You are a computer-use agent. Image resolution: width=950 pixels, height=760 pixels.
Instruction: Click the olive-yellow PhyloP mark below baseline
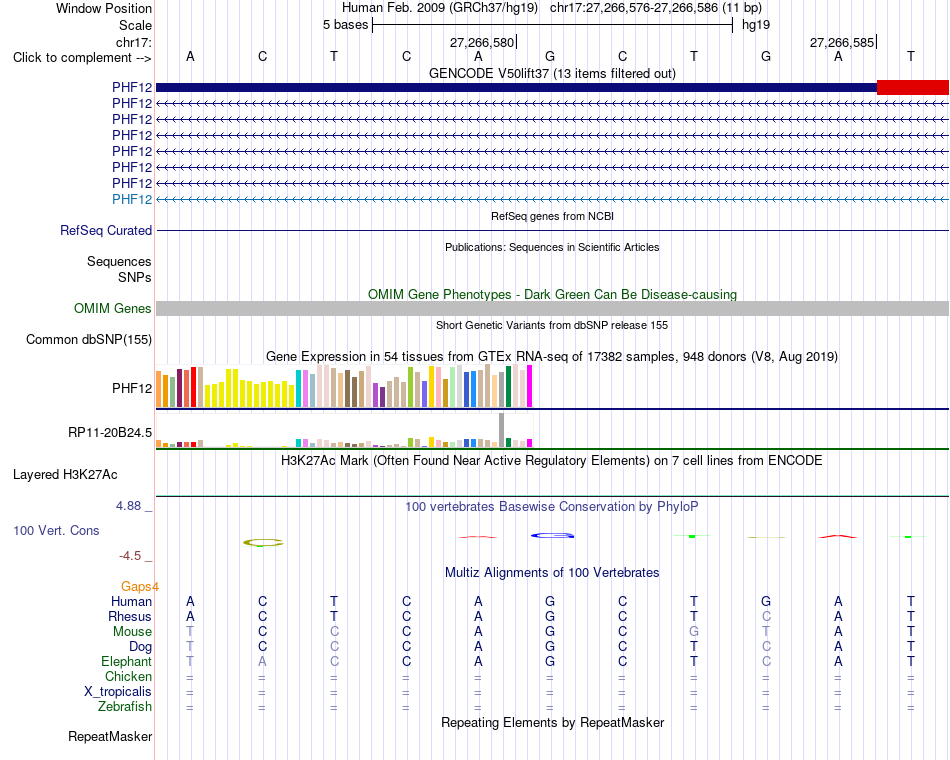tap(263, 542)
